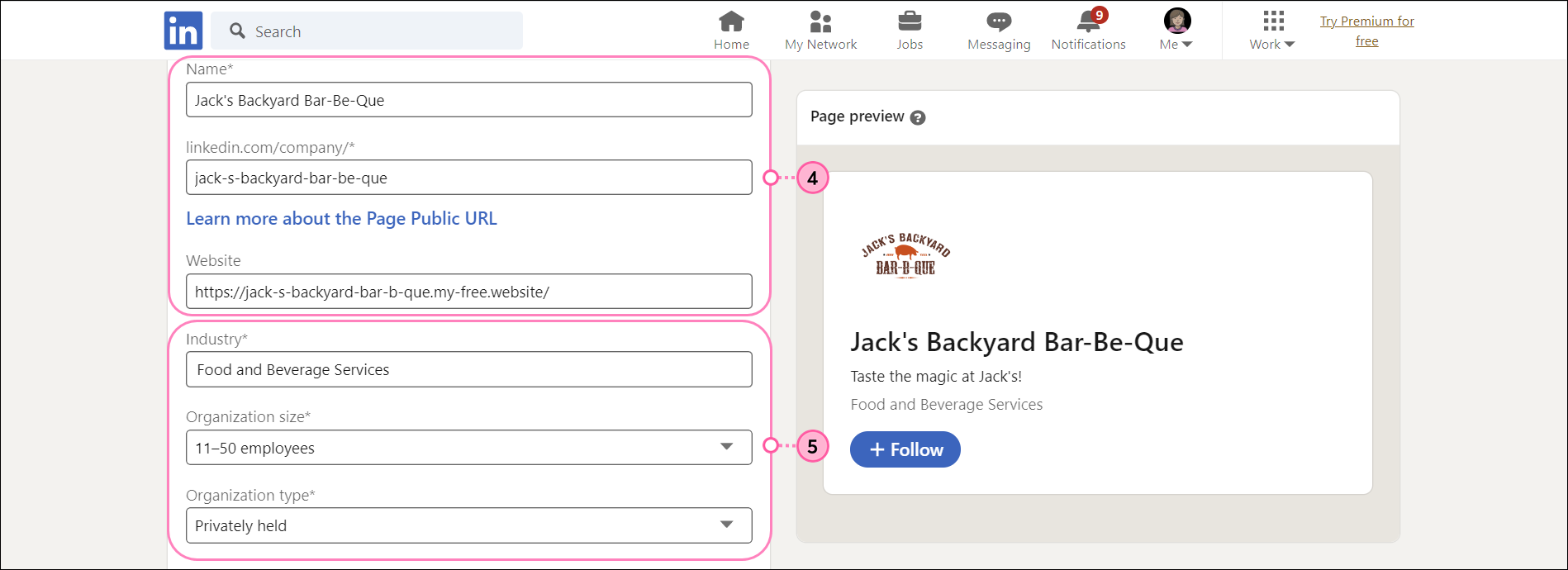1568x570 pixels.
Task: Select the Jobs label
Action: click(x=910, y=45)
